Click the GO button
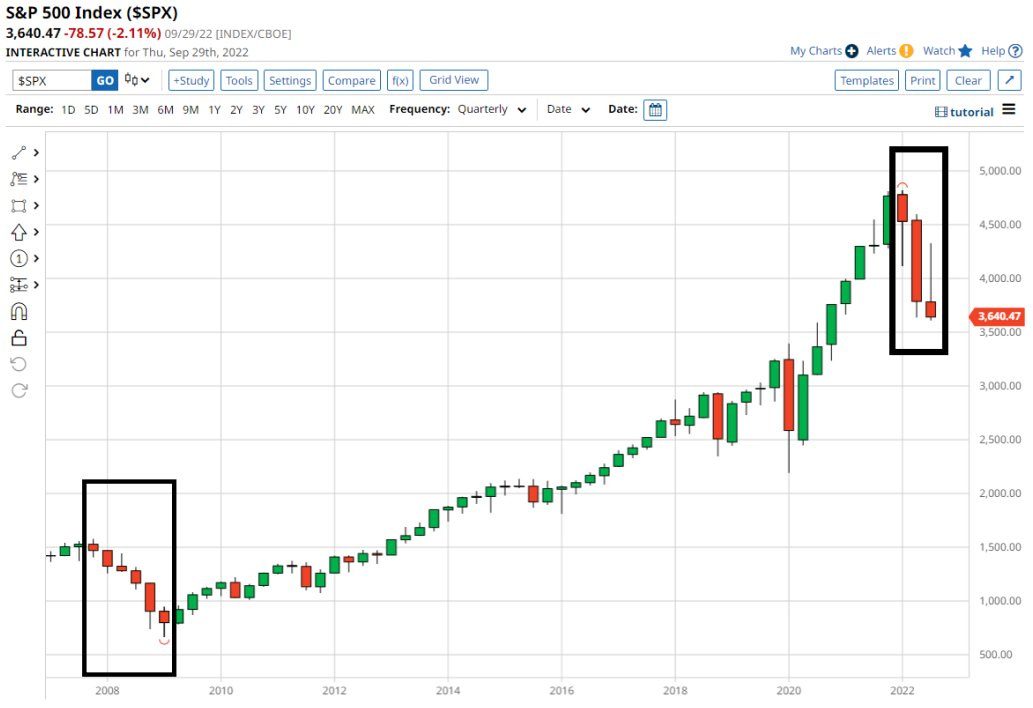The width and height of the screenshot is (1033, 708). (x=105, y=80)
